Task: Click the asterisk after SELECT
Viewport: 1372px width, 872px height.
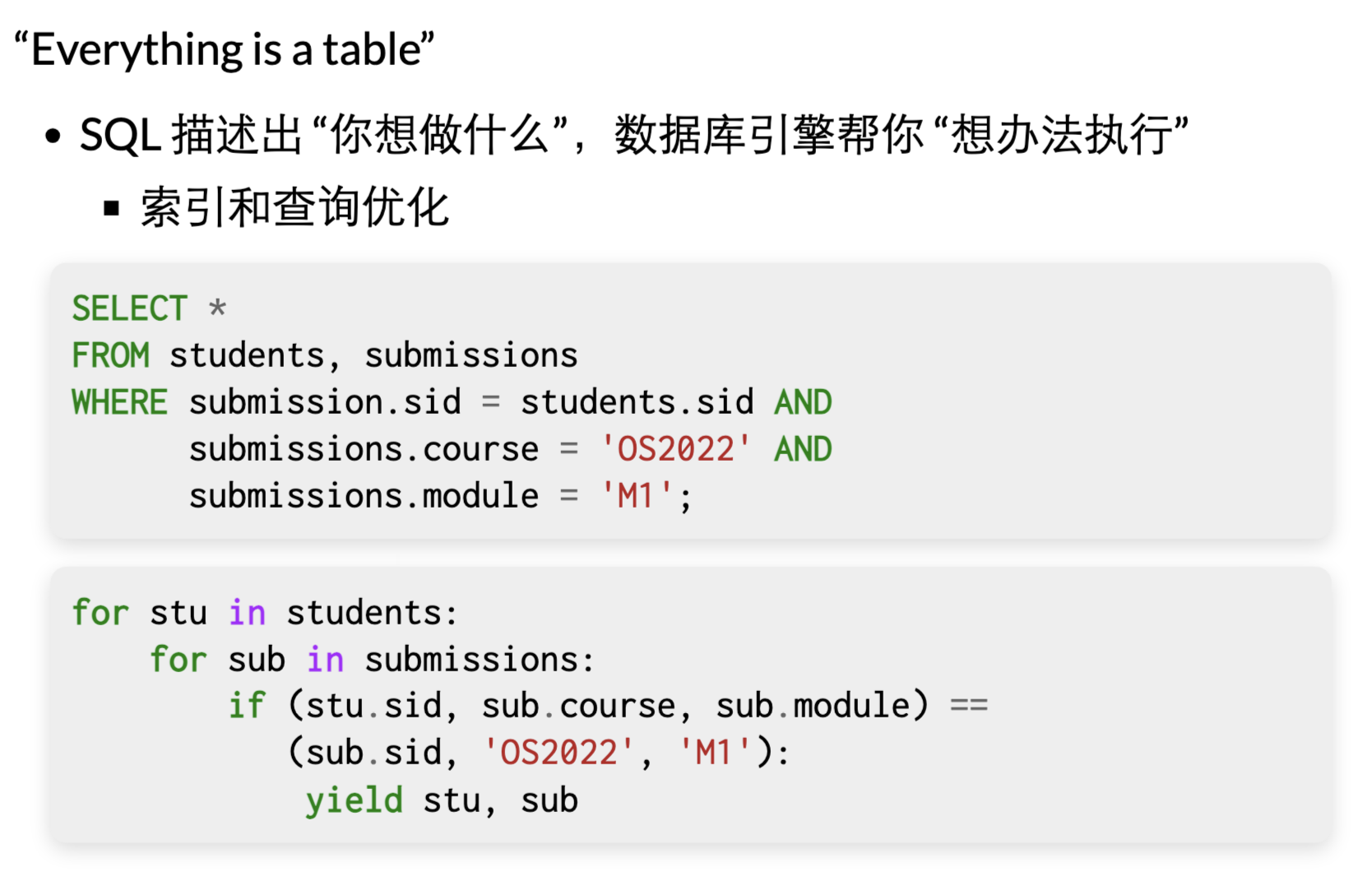Action: tap(217, 308)
